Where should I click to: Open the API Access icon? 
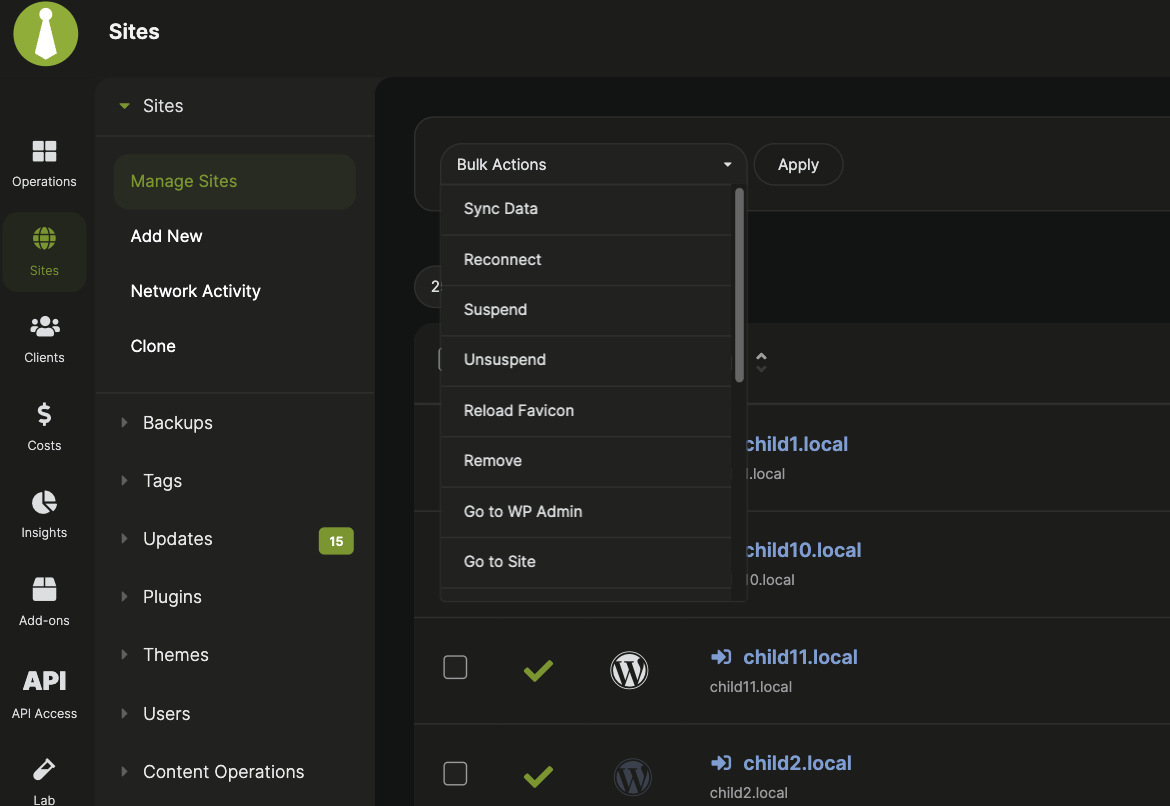tap(44, 680)
